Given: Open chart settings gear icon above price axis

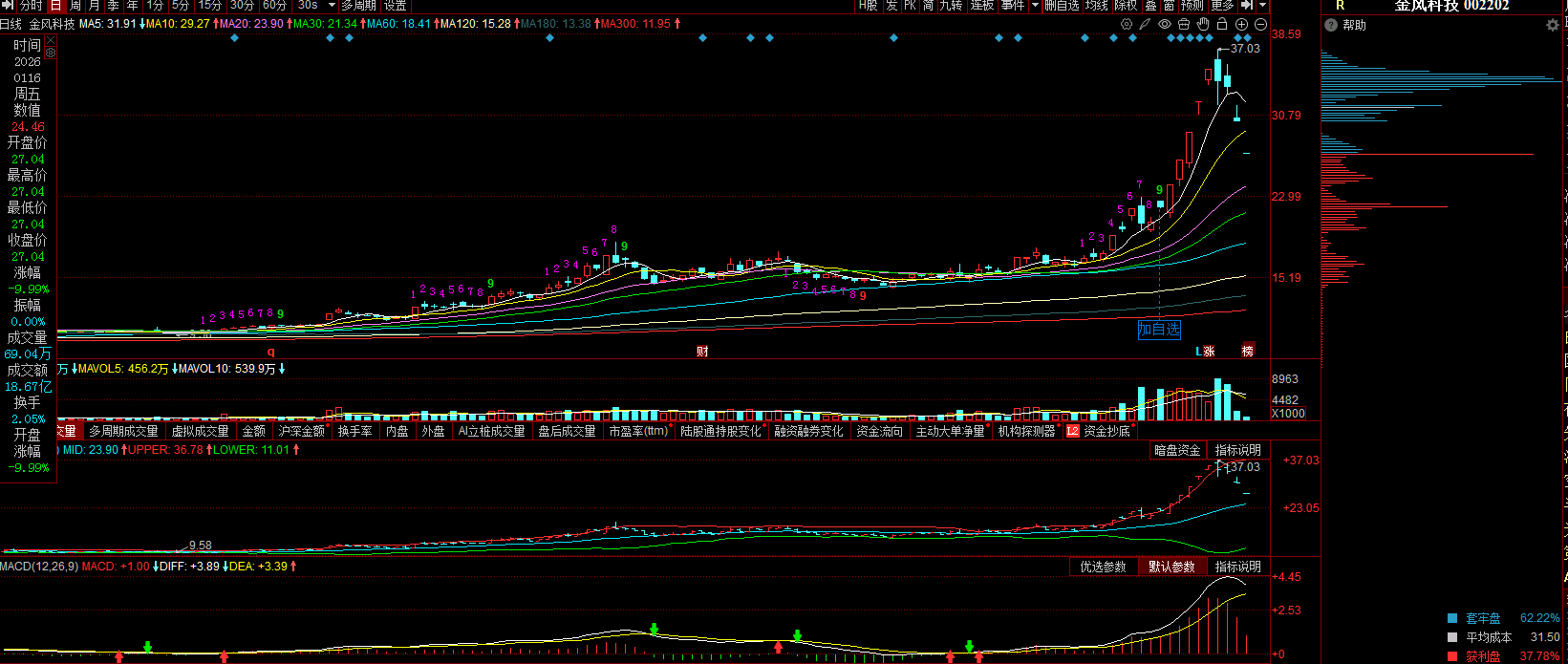Looking at the screenshot, I should click(x=1127, y=24).
